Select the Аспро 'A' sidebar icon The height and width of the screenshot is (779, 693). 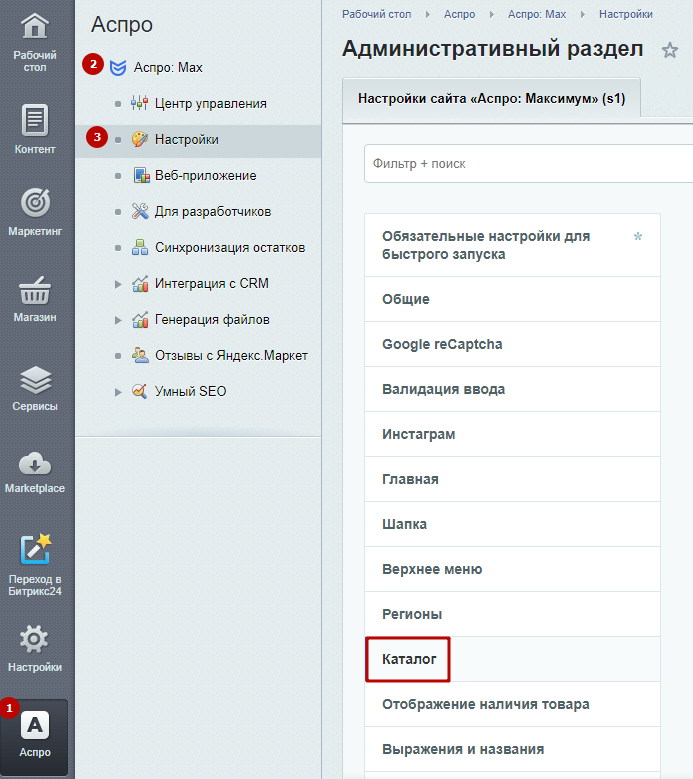click(x=35, y=726)
